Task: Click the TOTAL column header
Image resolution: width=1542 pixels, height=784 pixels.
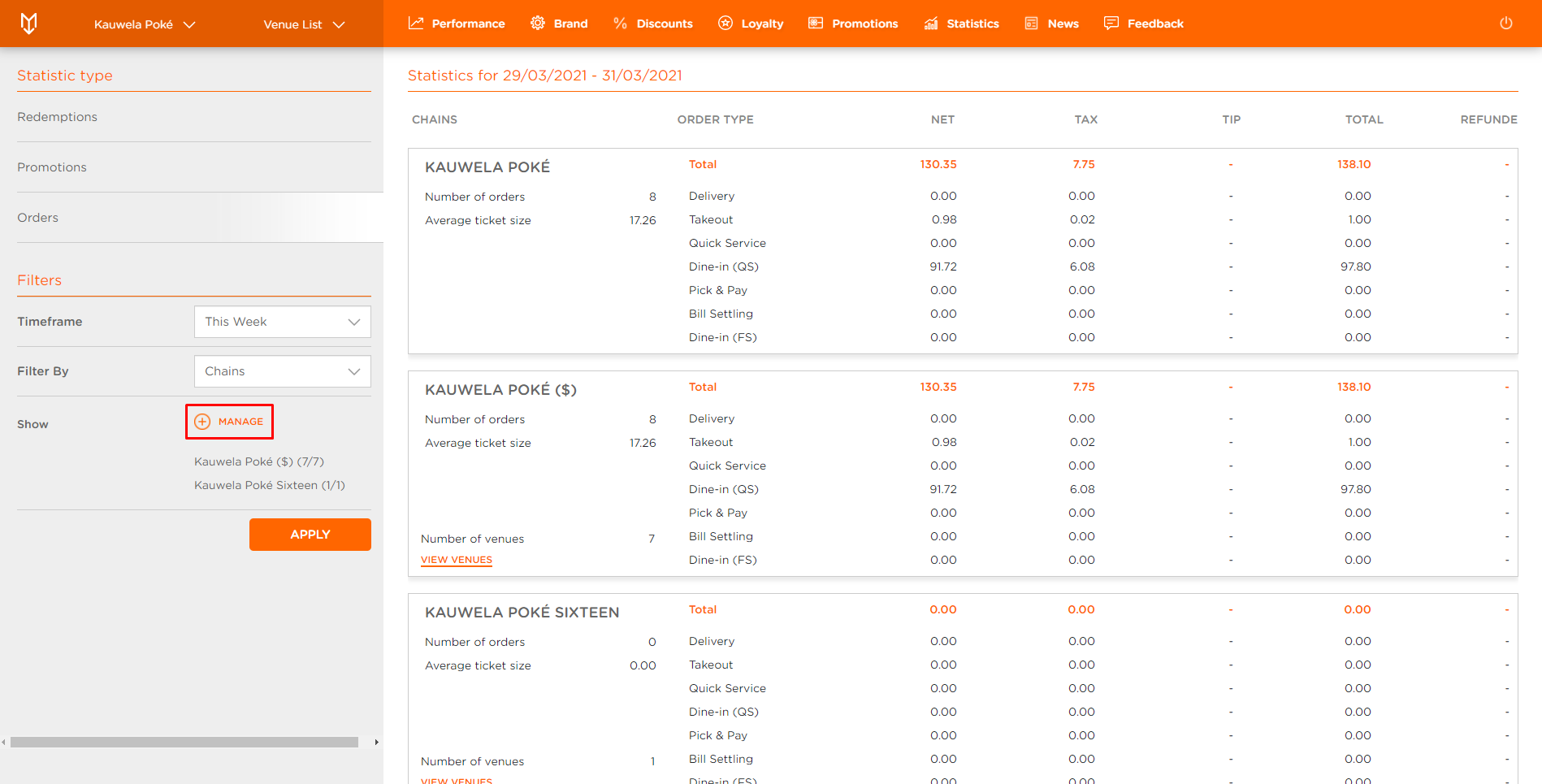Action: [1364, 119]
